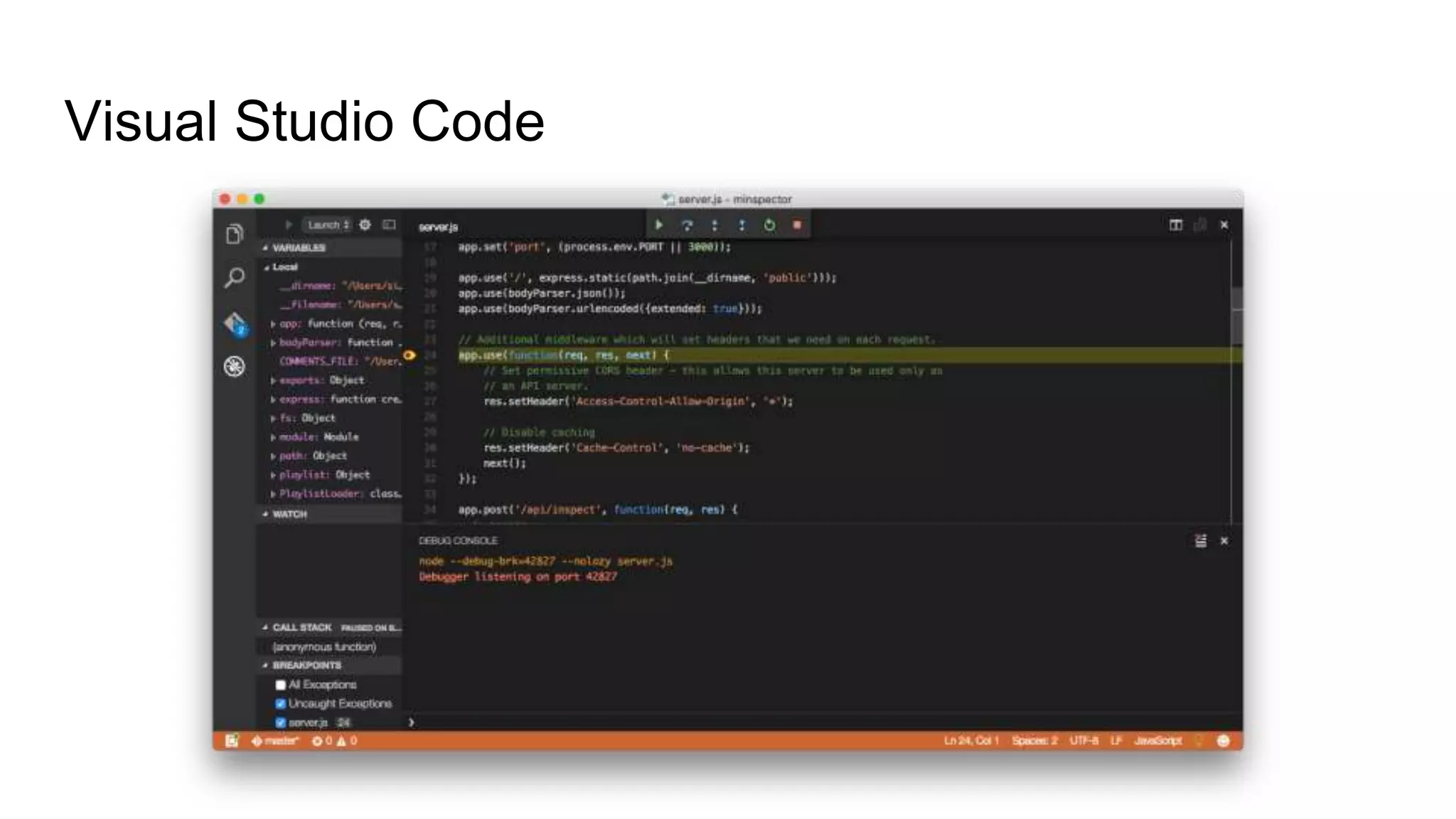Click the master branch indicator
The height and width of the screenshot is (819, 1456).
tap(275, 741)
